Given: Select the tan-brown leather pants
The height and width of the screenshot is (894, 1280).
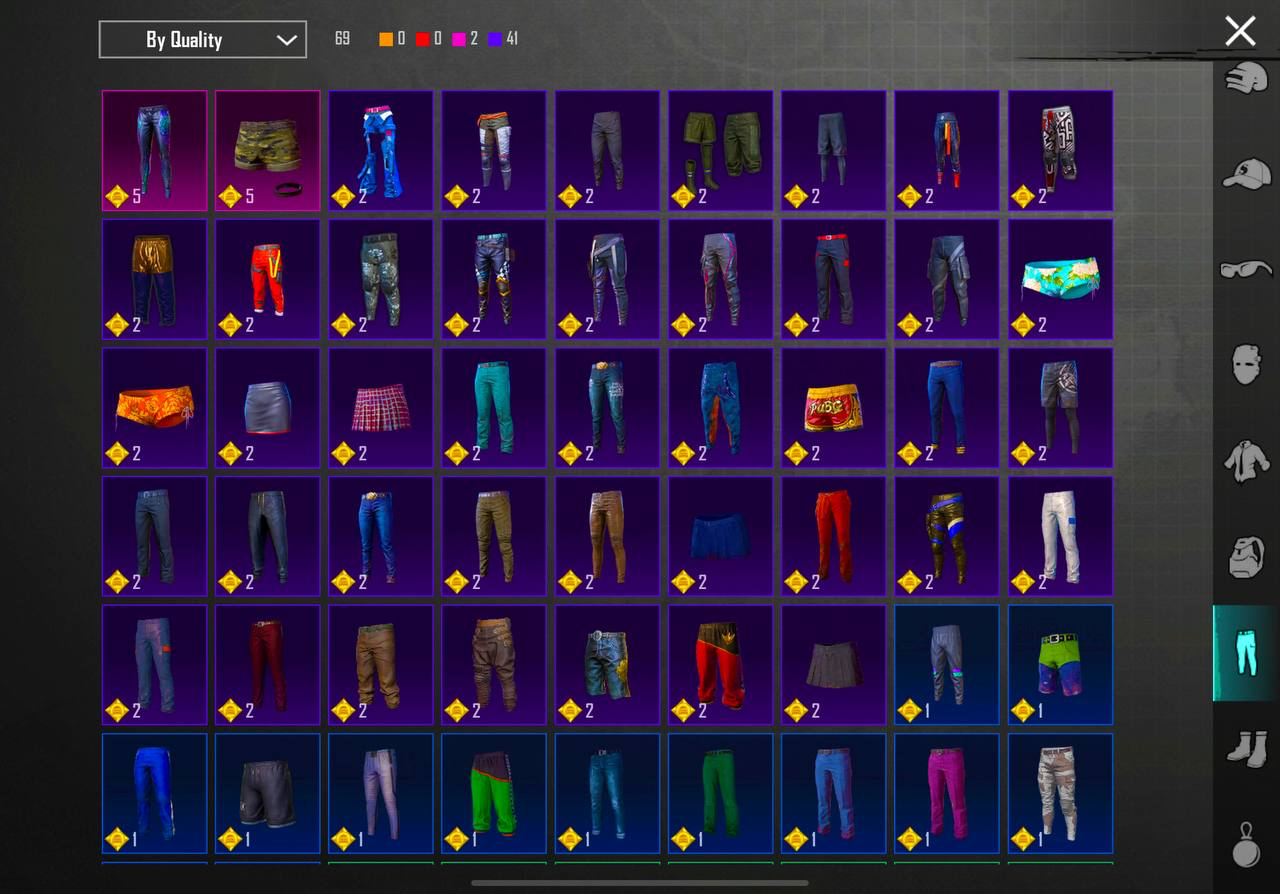Looking at the screenshot, I should point(607,536).
